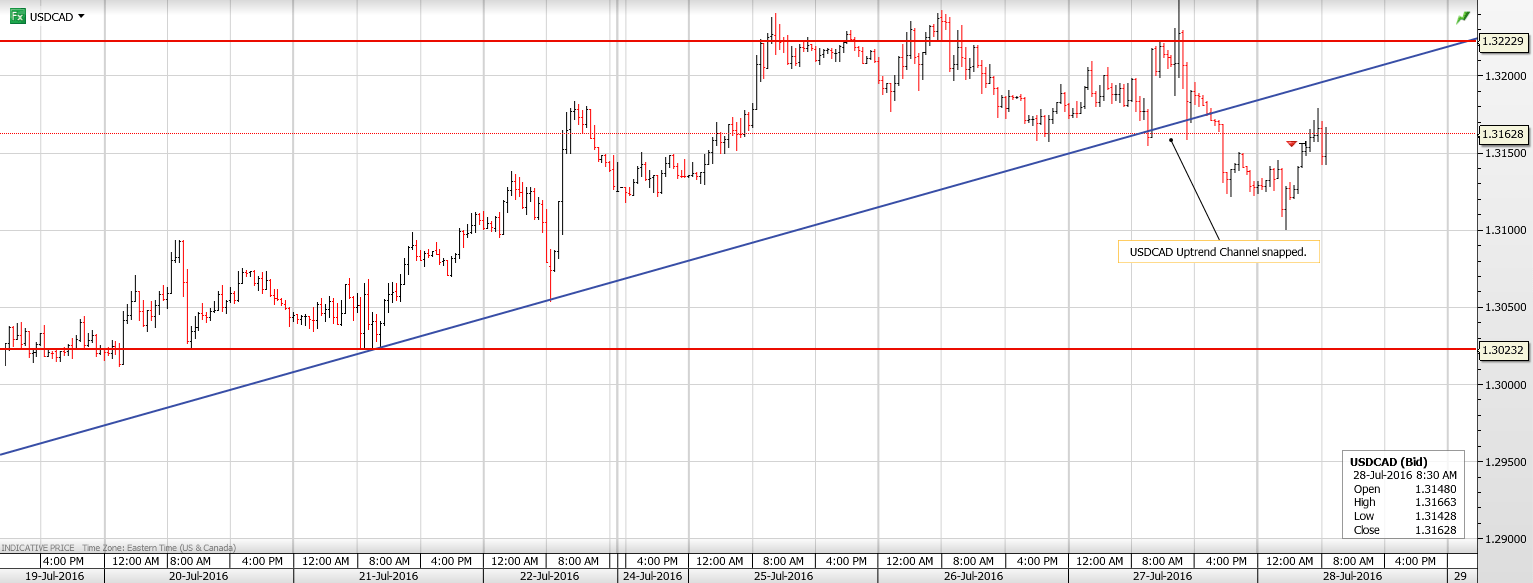The height and width of the screenshot is (583, 1533).
Task: Click the 8:00 AM time label under 27-Jul
Action: 1162,561
